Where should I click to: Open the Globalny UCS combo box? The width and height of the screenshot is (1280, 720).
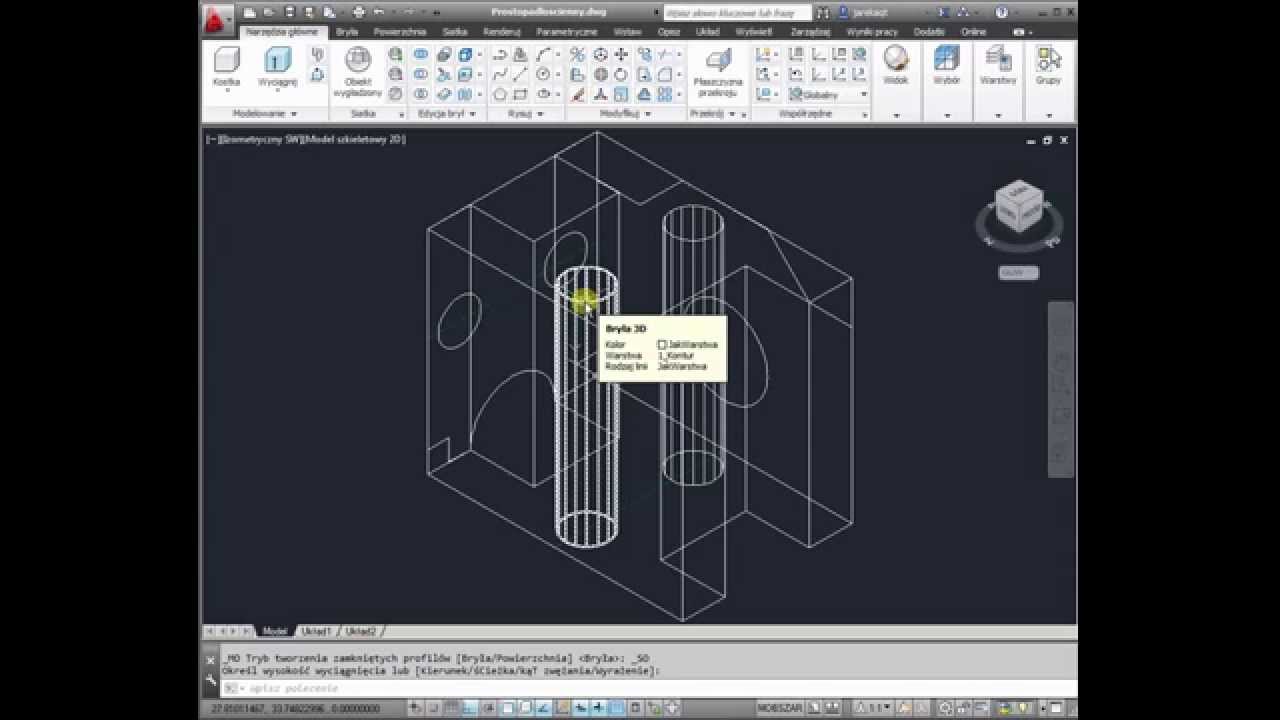pos(828,94)
